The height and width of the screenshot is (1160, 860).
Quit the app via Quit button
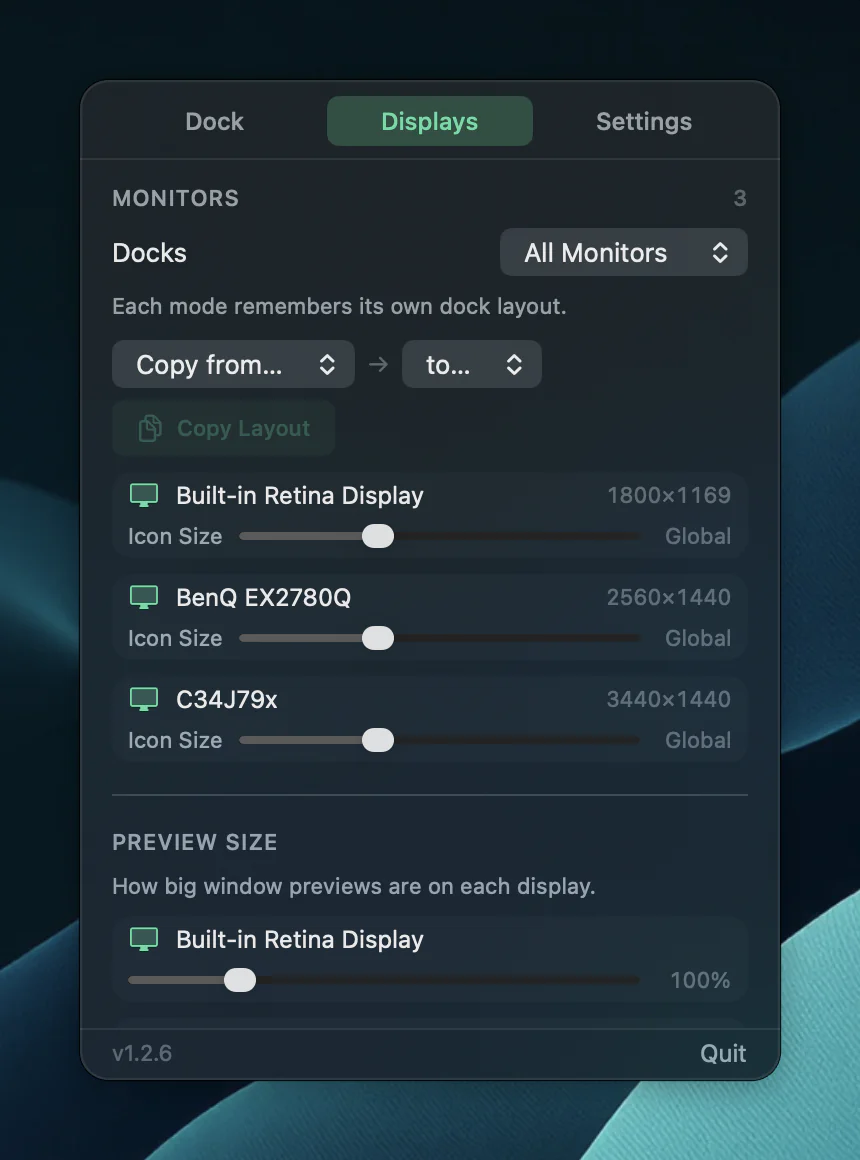723,1053
